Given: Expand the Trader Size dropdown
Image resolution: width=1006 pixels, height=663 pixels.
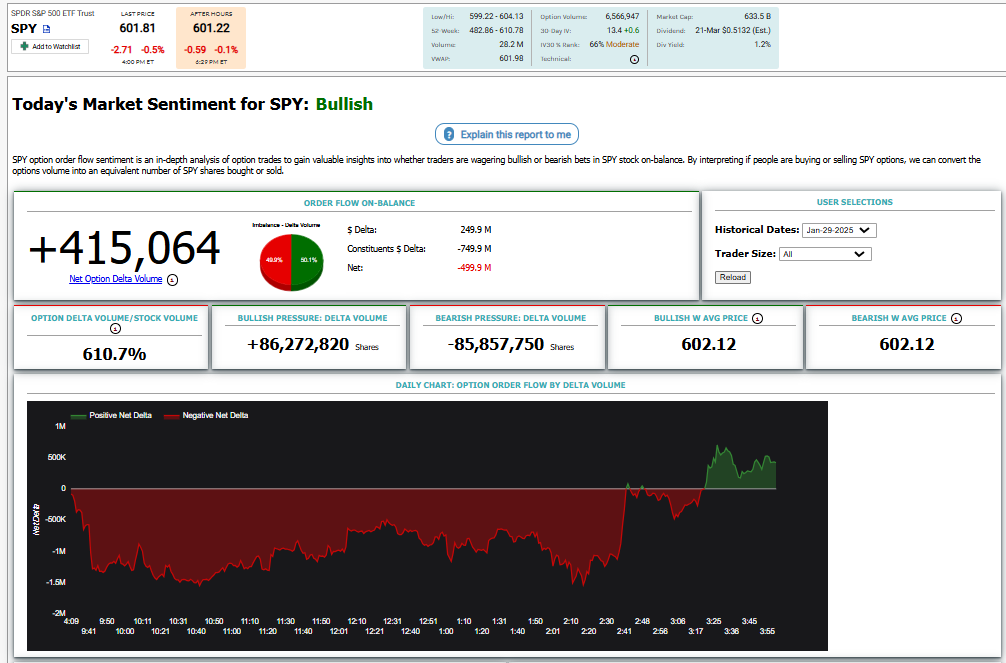Looking at the screenshot, I should pyautogui.click(x=825, y=254).
